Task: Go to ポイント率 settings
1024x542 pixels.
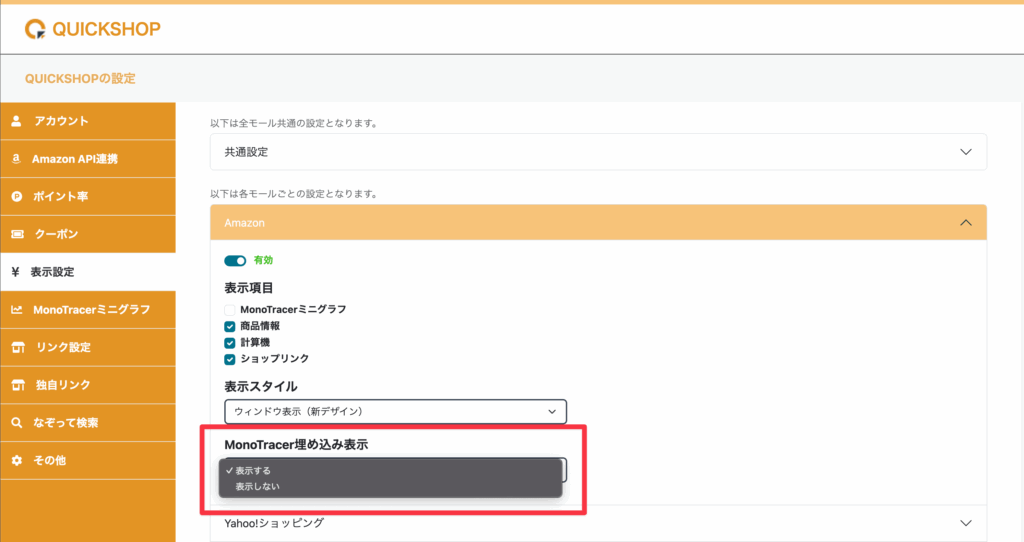Action: tap(88, 197)
